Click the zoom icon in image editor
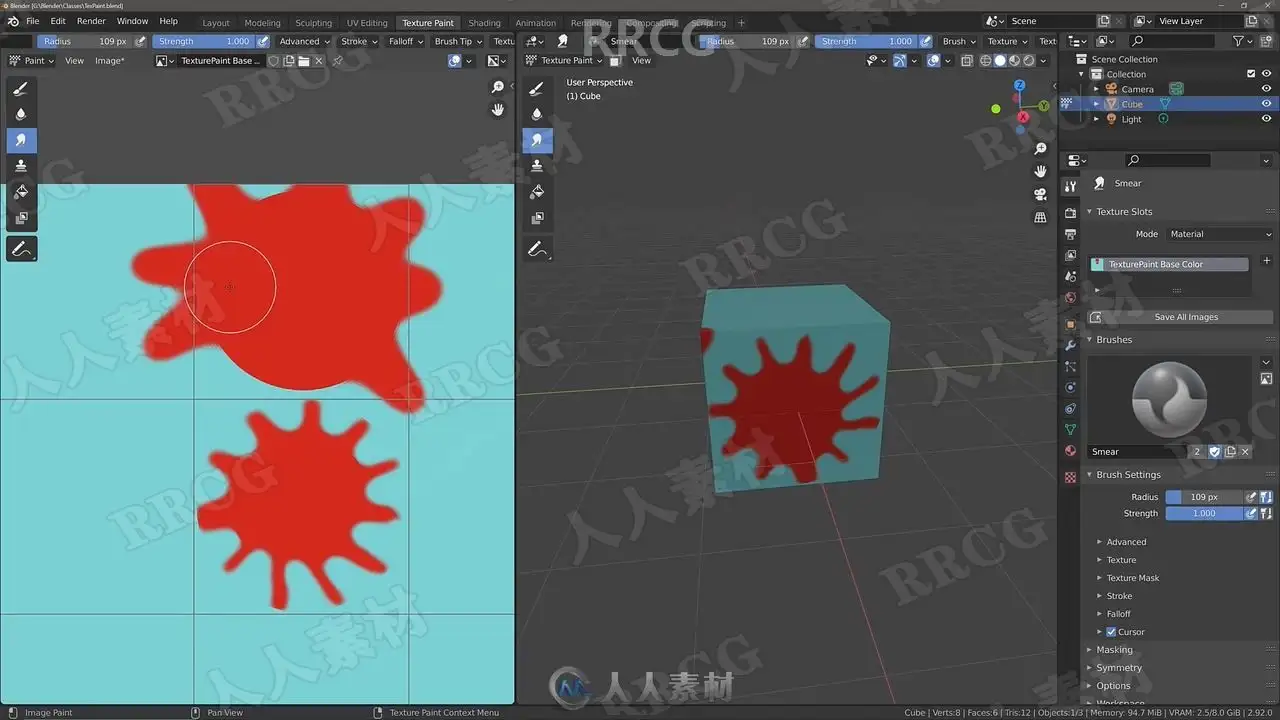The width and height of the screenshot is (1280, 720). 498,88
